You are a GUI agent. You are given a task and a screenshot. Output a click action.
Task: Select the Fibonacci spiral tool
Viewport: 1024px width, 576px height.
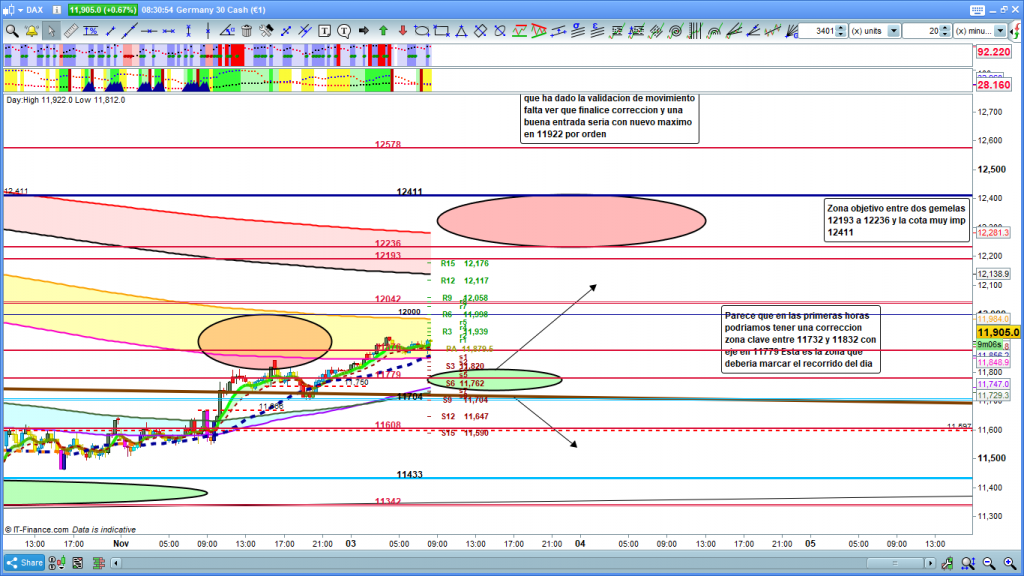pyautogui.click(x=675, y=31)
